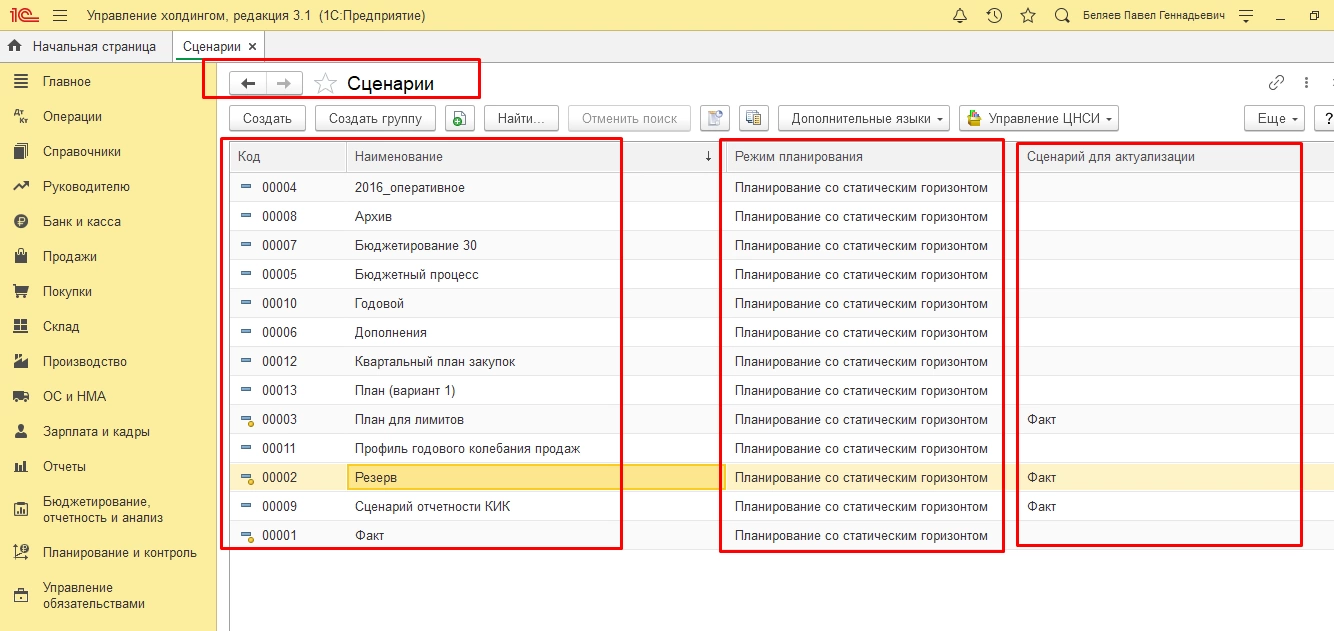
Task: Select the Бюджетирование 30 row
Action: (782, 245)
